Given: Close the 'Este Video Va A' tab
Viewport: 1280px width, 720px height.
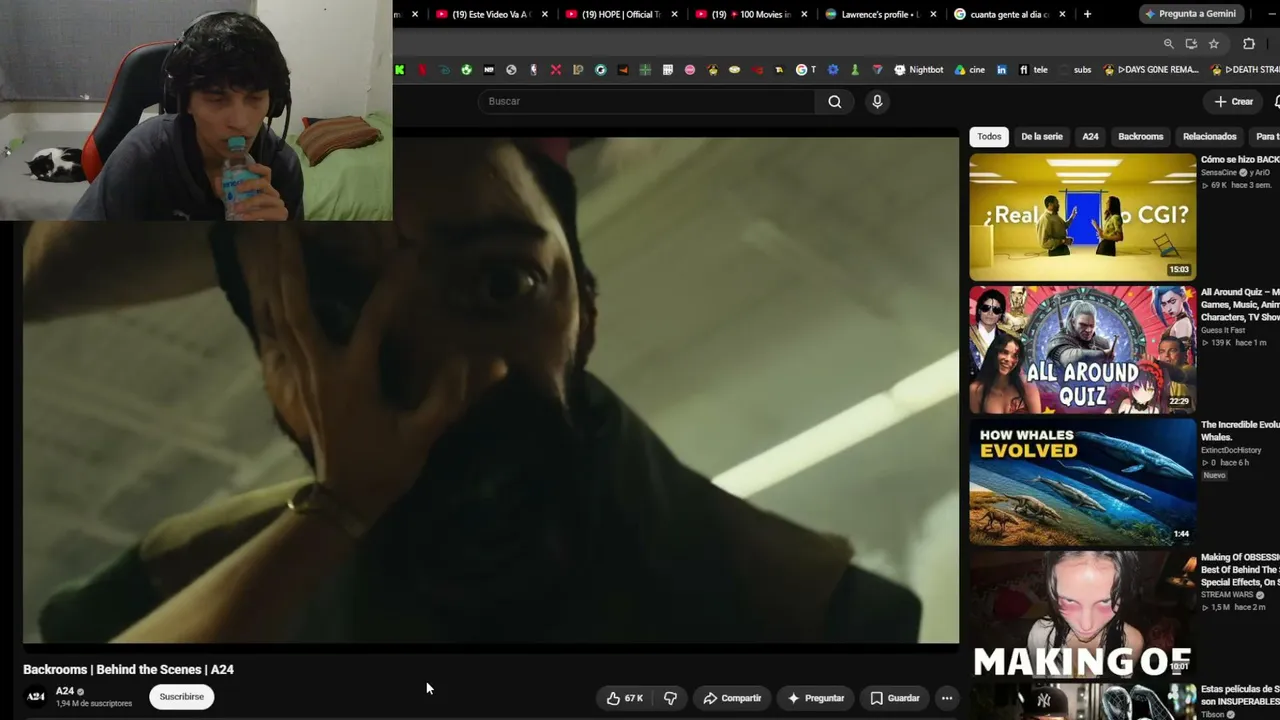Looking at the screenshot, I should coord(545,14).
